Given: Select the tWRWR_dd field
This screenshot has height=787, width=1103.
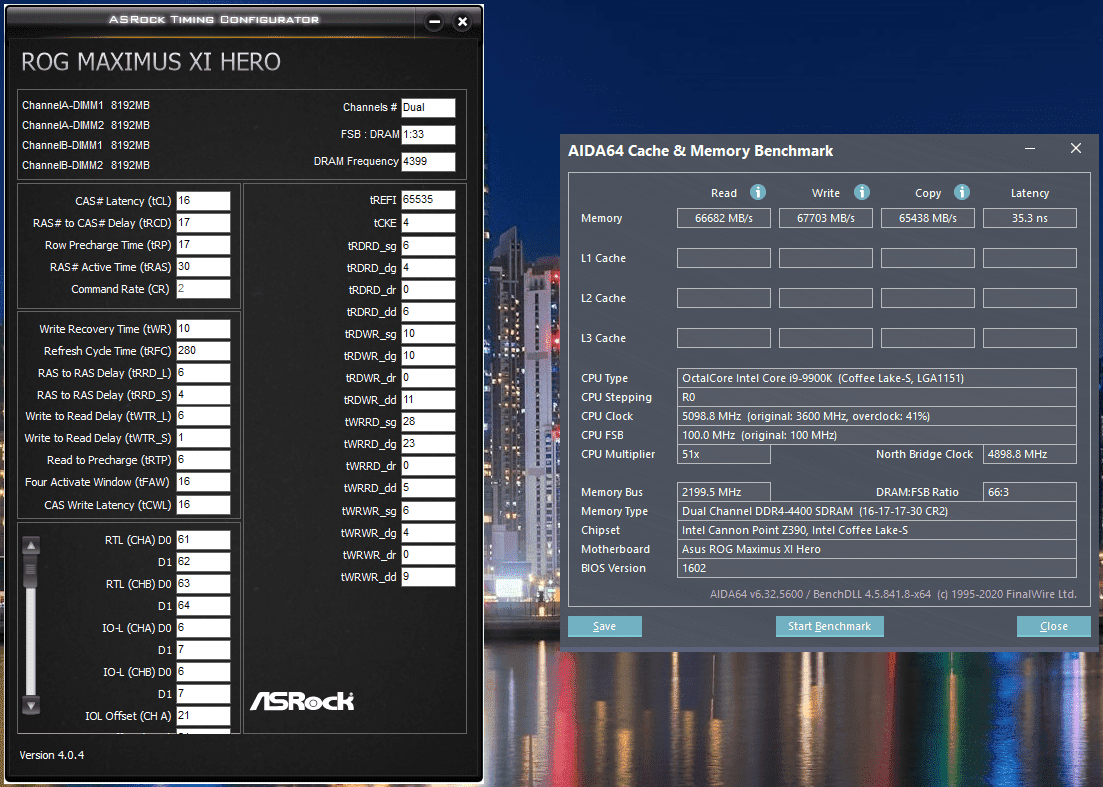Looking at the screenshot, I should pos(428,577).
